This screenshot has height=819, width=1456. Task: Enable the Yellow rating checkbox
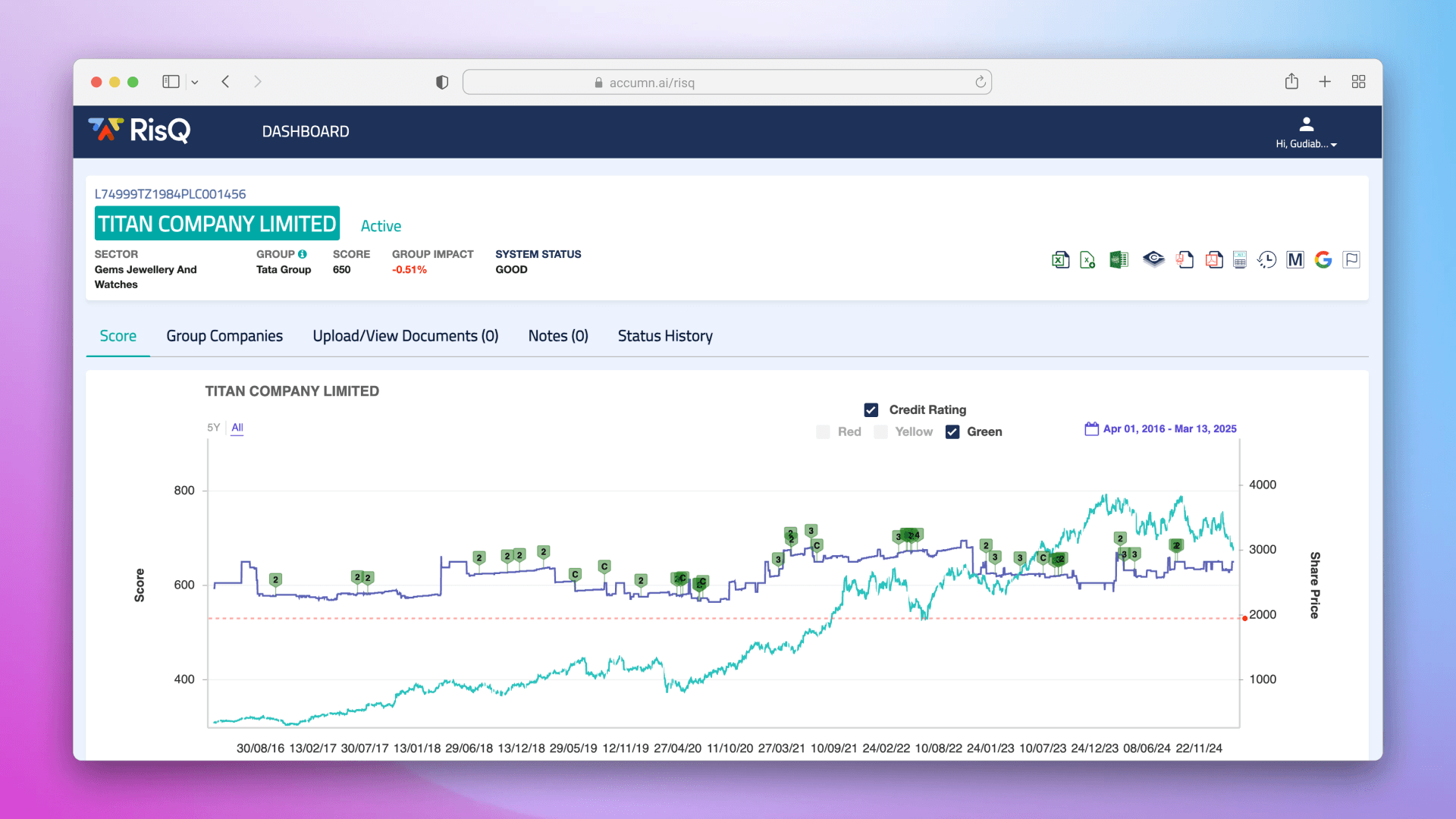(880, 431)
